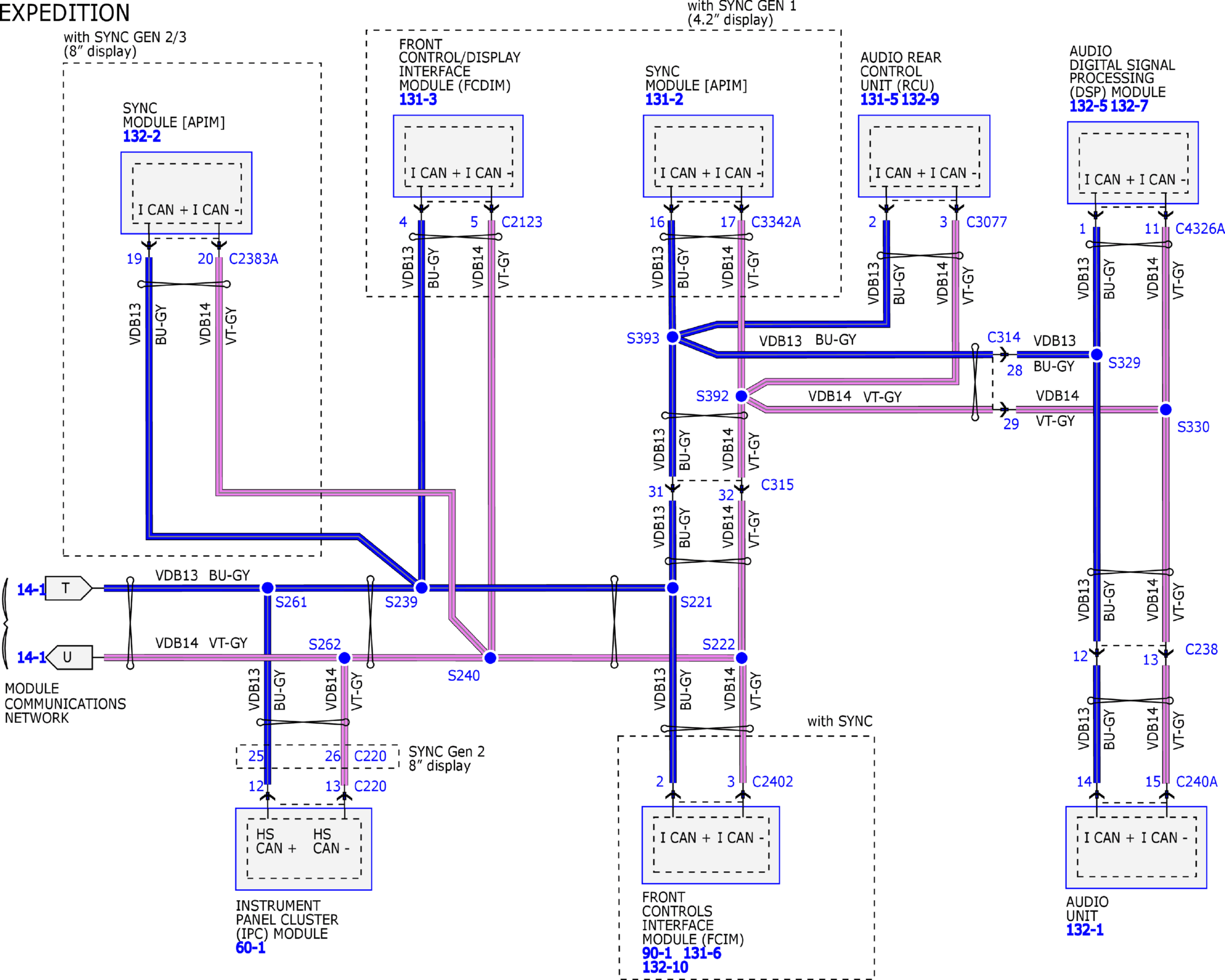Viewport: 1225px width, 980px height.
Task: Open the 131-2 SYNC module reference link
Action: point(664,99)
